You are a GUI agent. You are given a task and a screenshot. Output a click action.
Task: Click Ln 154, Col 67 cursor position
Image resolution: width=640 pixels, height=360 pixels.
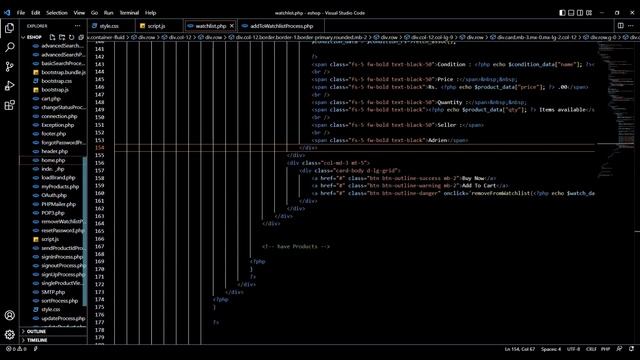tap(520, 349)
